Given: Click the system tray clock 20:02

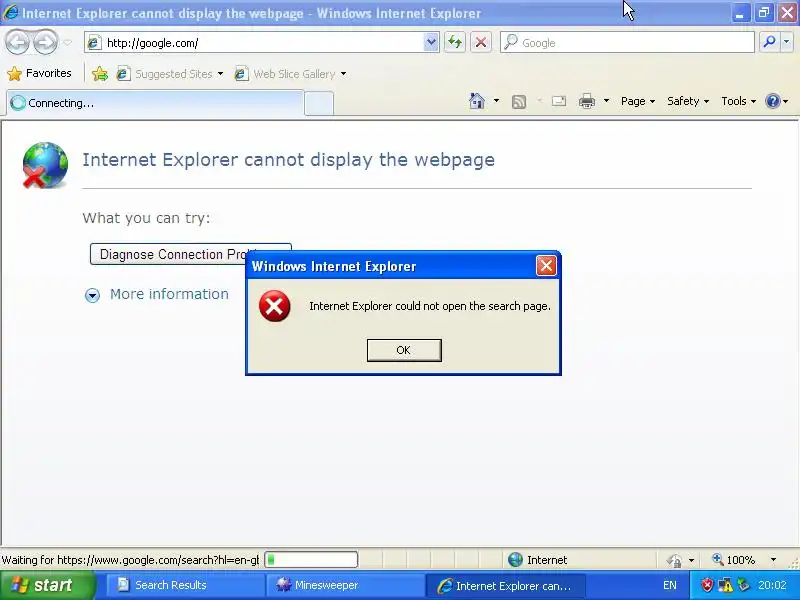Looking at the screenshot, I should 772,585.
